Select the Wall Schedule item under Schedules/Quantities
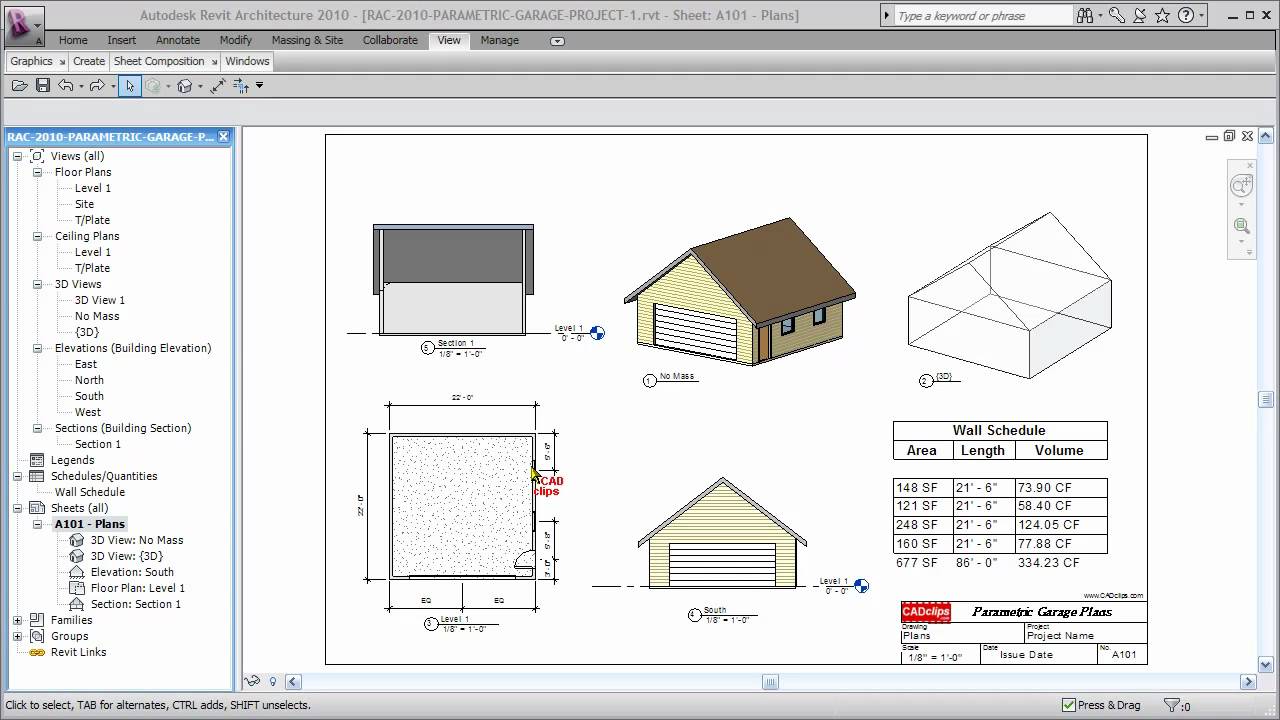Viewport: 1280px width, 720px height. [90, 492]
